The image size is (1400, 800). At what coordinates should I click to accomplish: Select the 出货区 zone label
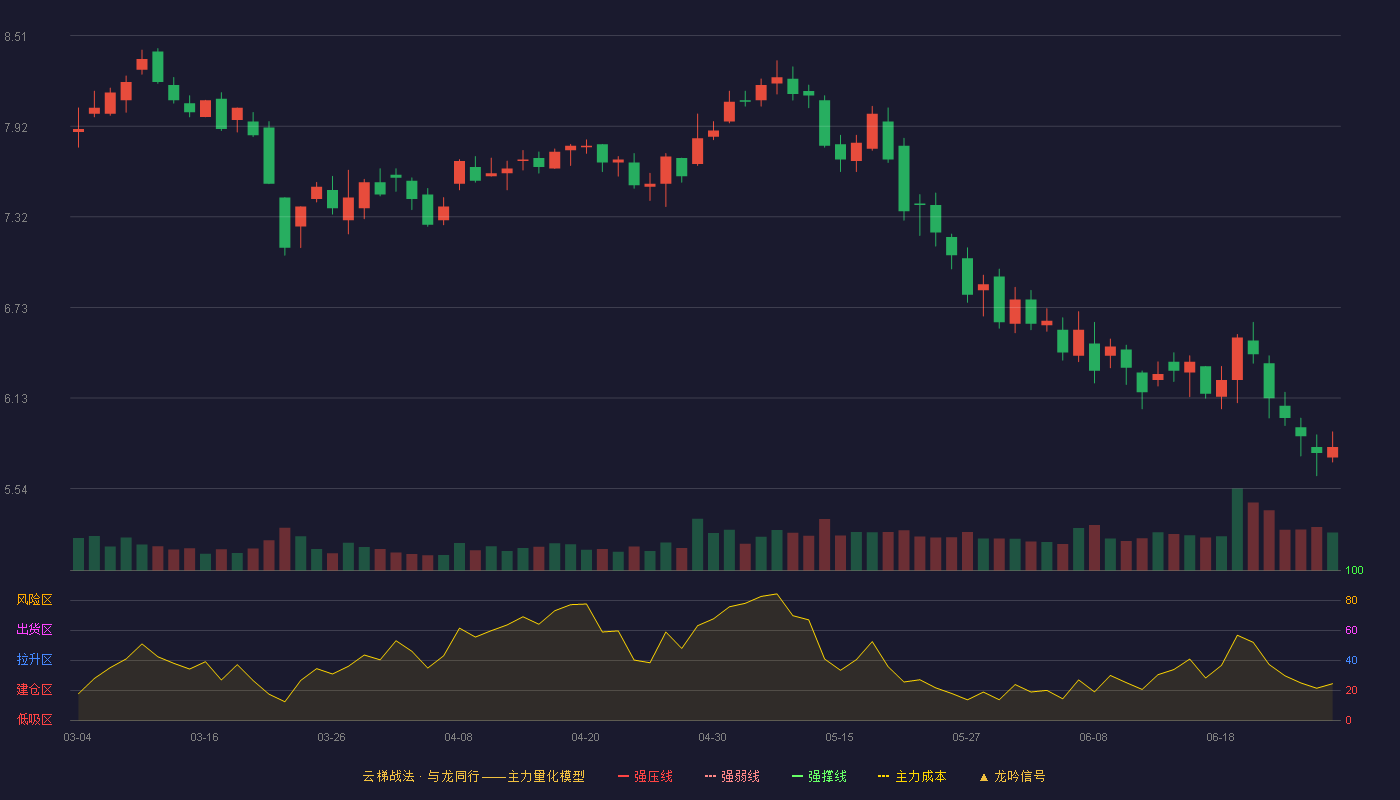point(34,630)
